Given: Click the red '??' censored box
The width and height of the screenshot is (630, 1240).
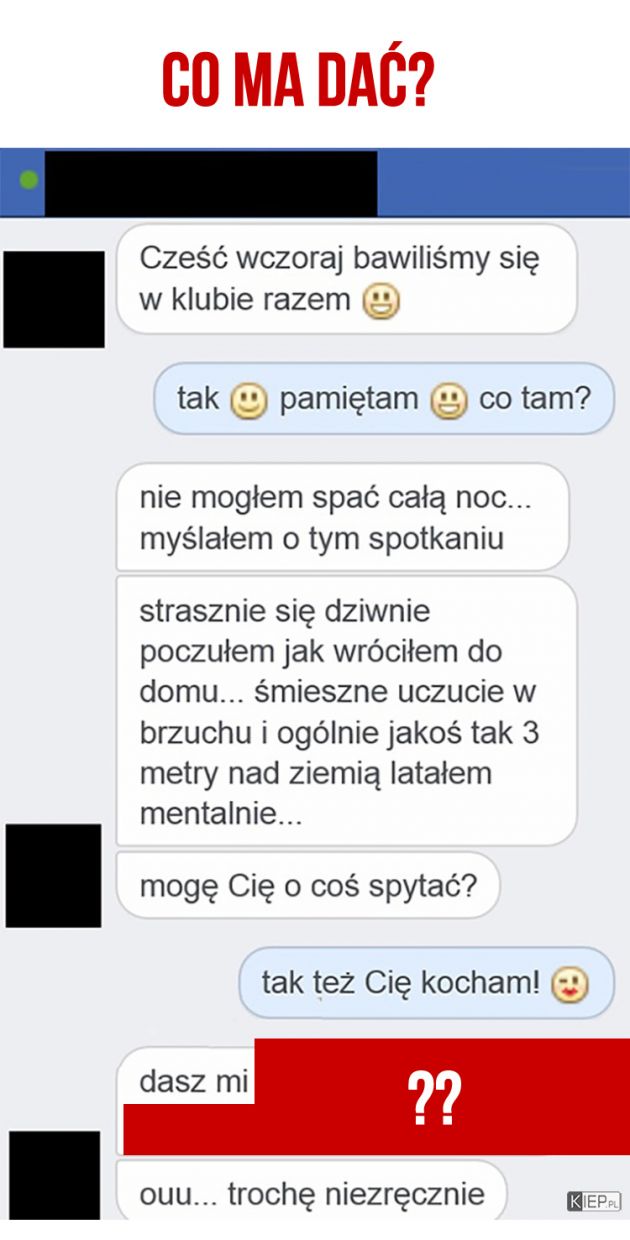Looking at the screenshot, I should coord(433,1097).
